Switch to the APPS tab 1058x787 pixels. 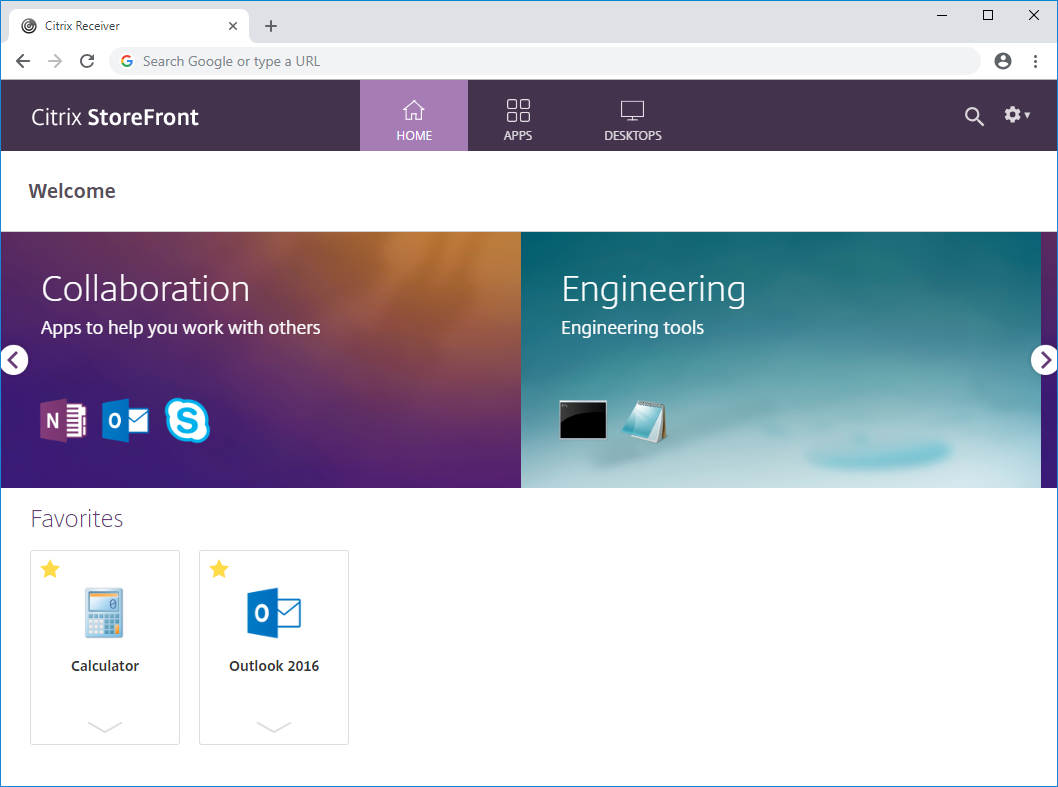[518, 117]
